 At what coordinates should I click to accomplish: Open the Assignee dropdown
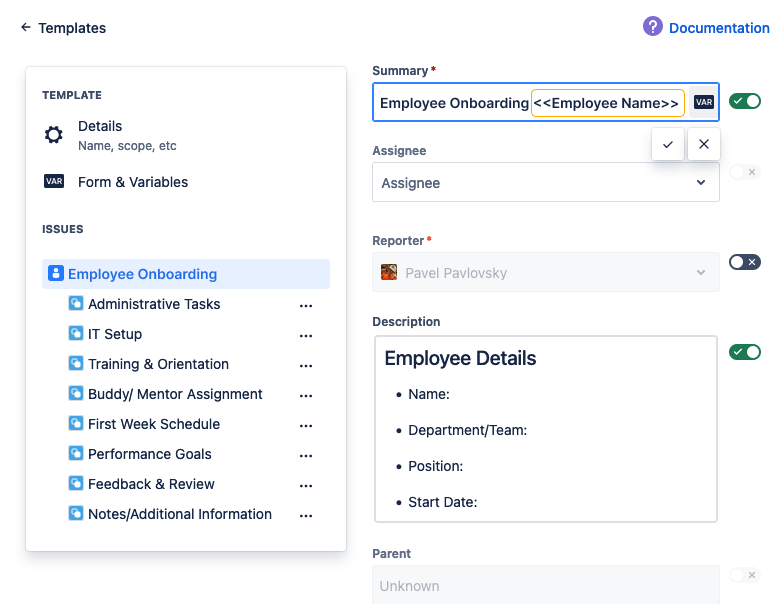click(545, 183)
